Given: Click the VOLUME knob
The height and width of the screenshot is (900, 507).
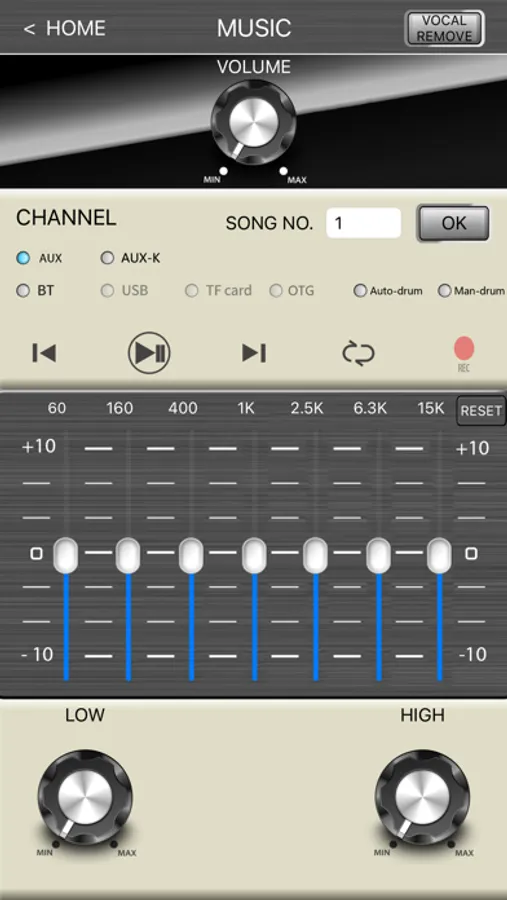Looking at the screenshot, I should click(x=253, y=122).
